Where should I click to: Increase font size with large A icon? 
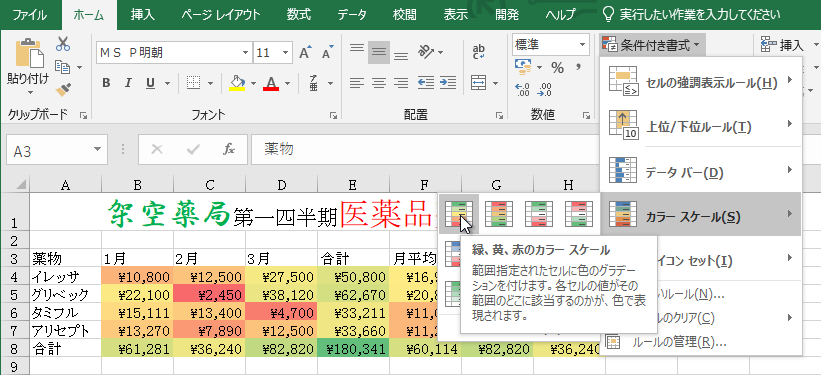305,53
